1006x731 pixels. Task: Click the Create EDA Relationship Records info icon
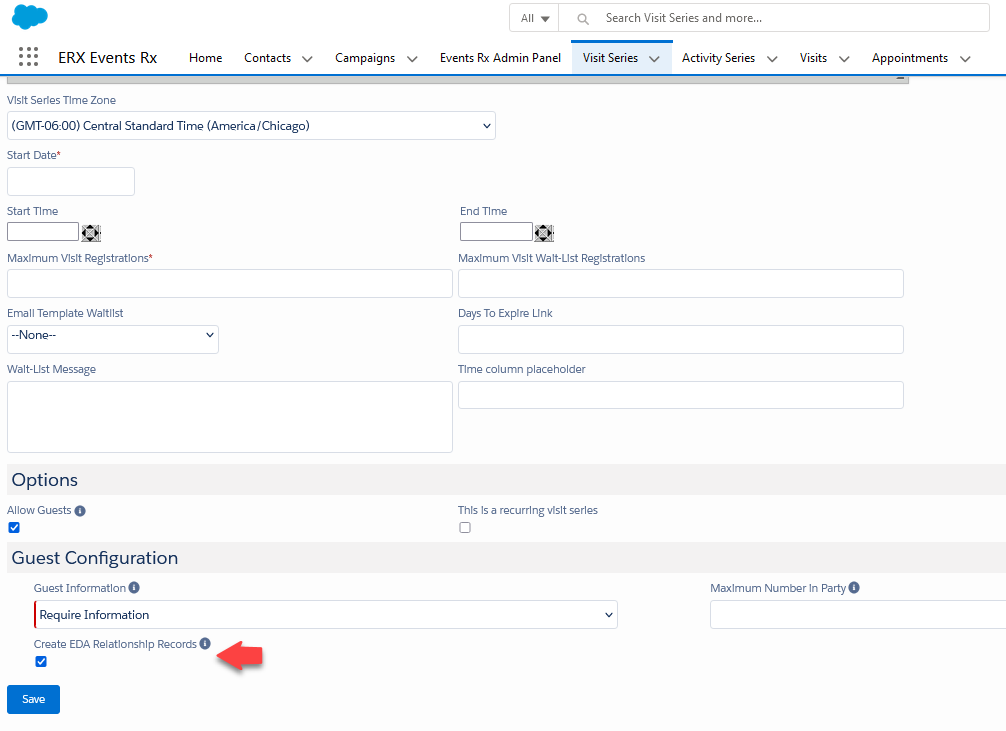click(205, 644)
